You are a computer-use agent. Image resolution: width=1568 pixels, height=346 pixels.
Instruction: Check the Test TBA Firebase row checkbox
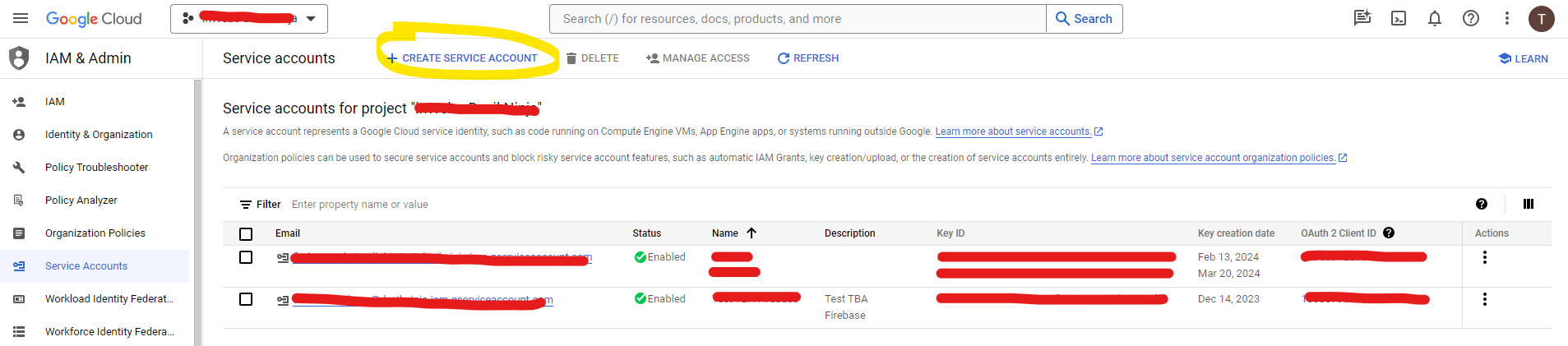[246, 299]
